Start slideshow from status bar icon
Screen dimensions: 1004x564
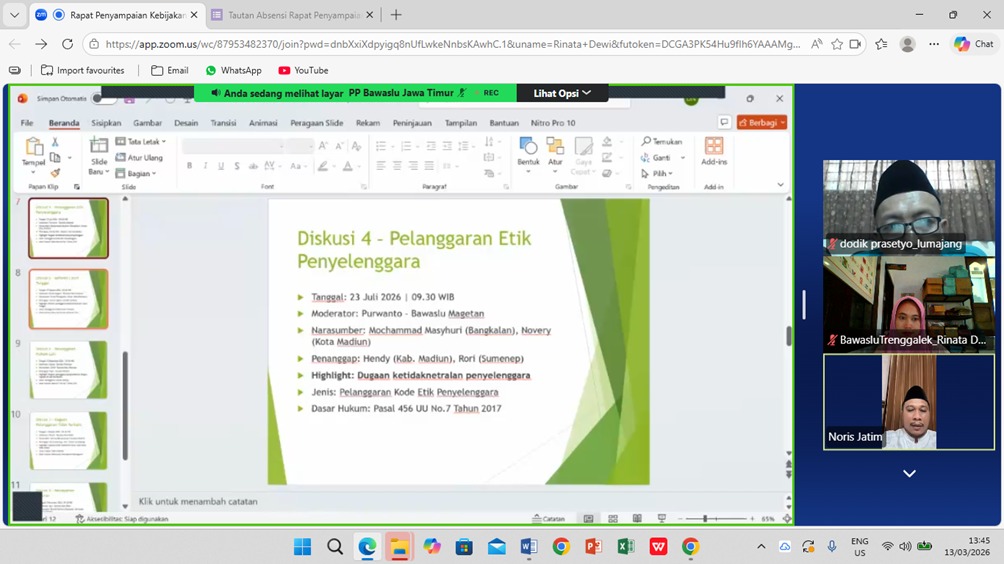coord(661,519)
